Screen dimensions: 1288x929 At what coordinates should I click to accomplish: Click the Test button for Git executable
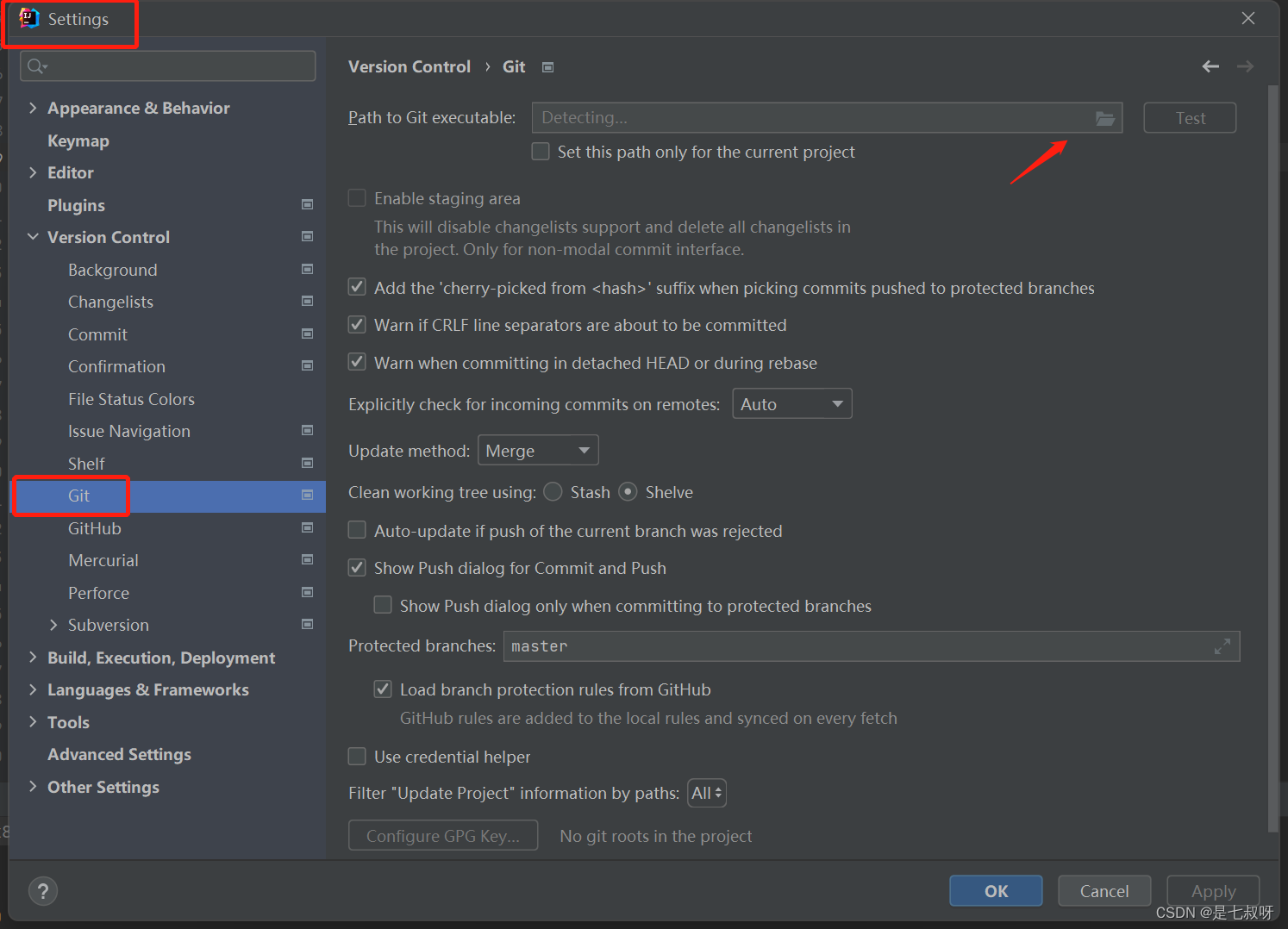[1190, 118]
